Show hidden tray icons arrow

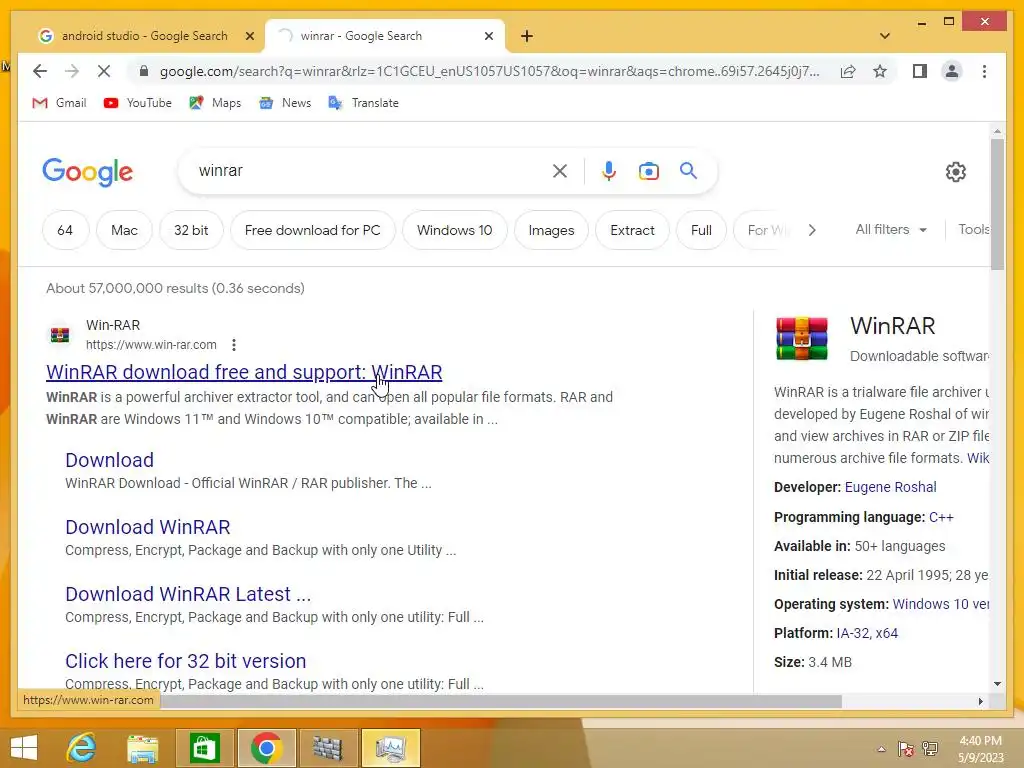(x=881, y=748)
